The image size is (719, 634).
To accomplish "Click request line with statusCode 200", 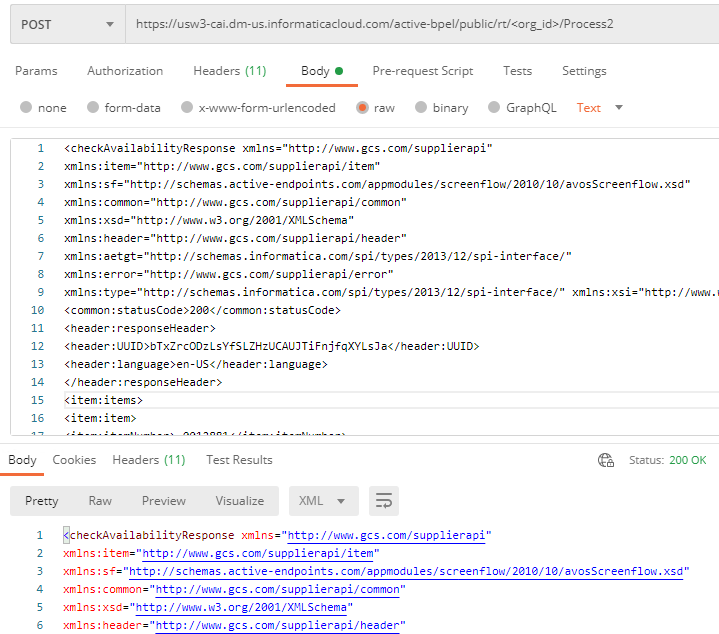I will click(x=203, y=310).
